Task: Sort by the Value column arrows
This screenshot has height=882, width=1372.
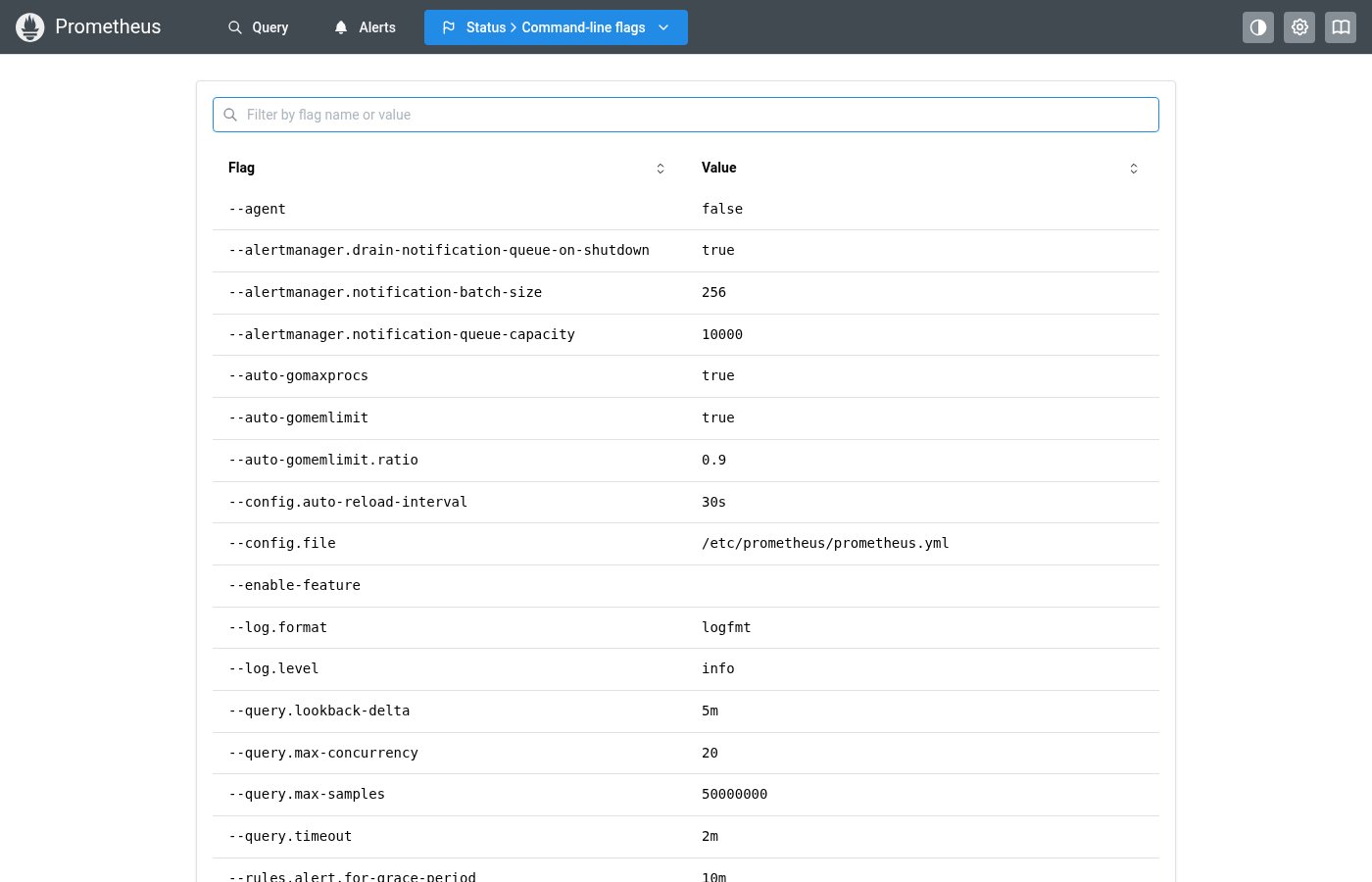Action: coord(1134,169)
